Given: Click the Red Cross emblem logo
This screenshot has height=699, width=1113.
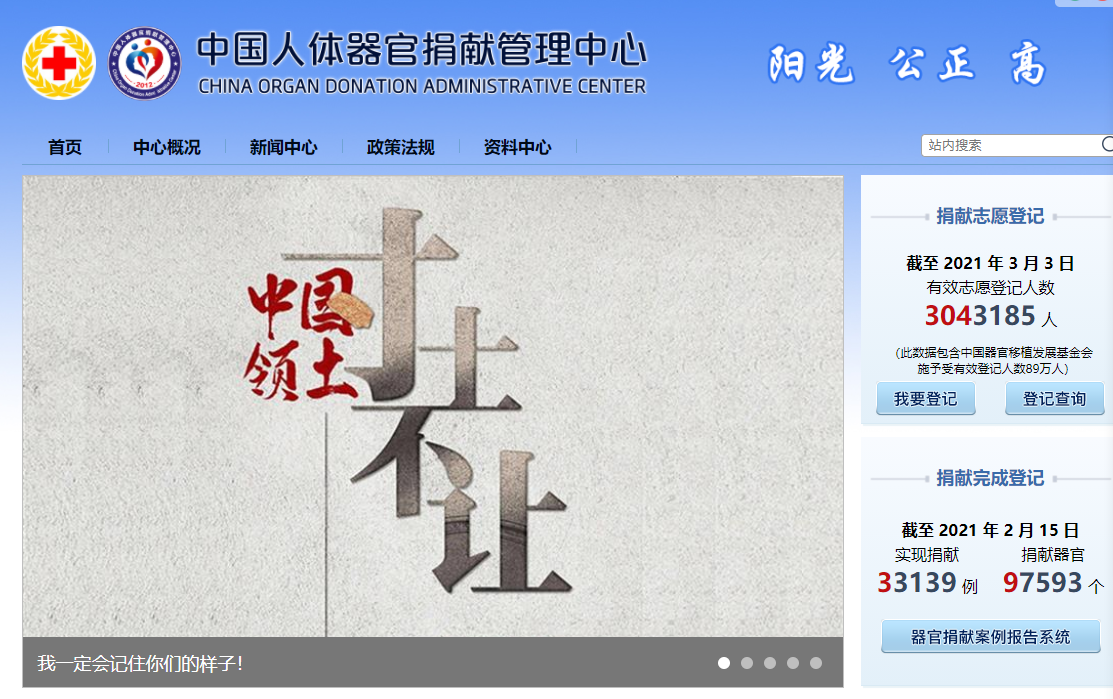Looking at the screenshot, I should [59, 63].
